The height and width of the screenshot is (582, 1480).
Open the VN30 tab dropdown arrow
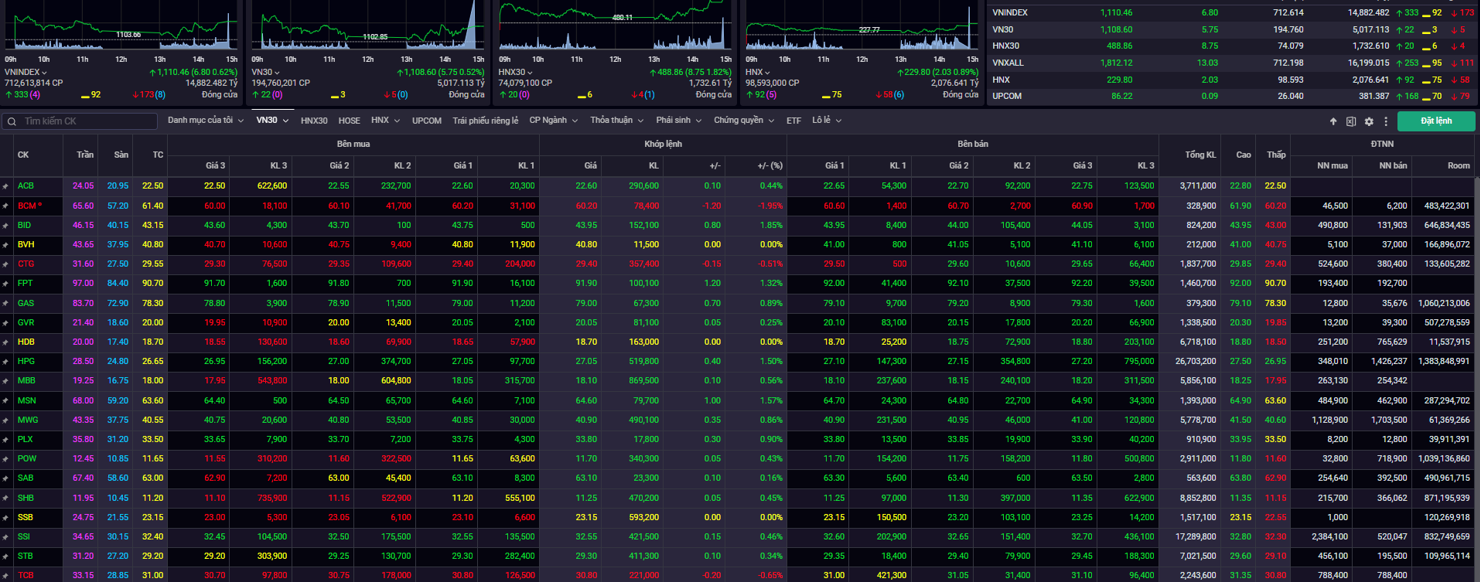[286, 121]
